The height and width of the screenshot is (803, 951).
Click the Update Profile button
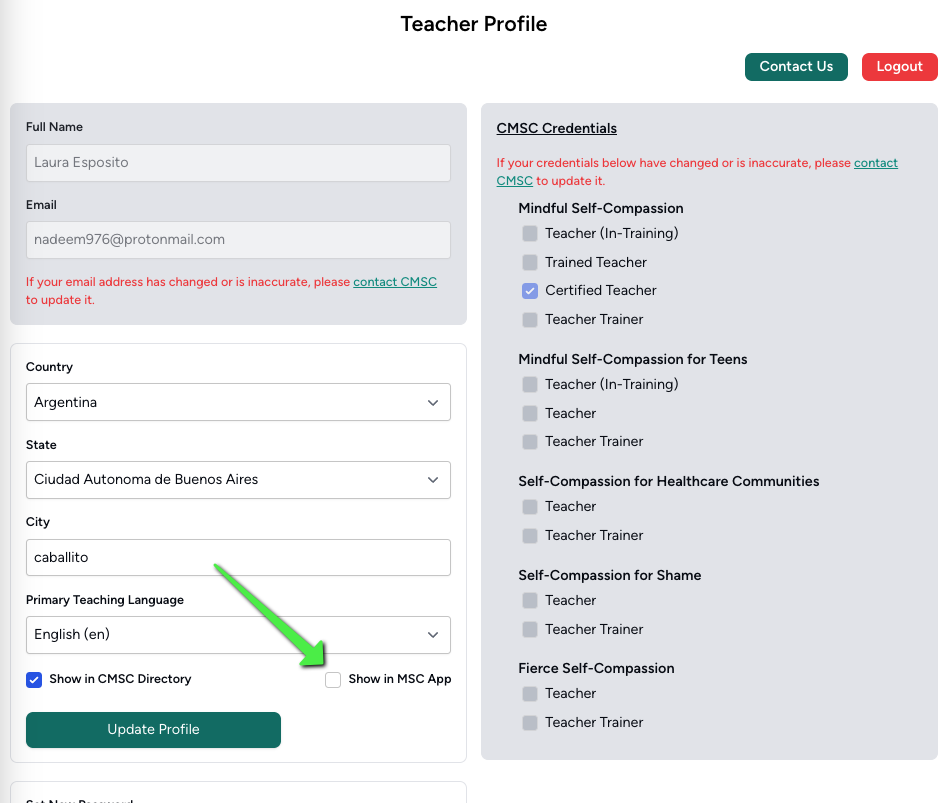tap(153, 730)
